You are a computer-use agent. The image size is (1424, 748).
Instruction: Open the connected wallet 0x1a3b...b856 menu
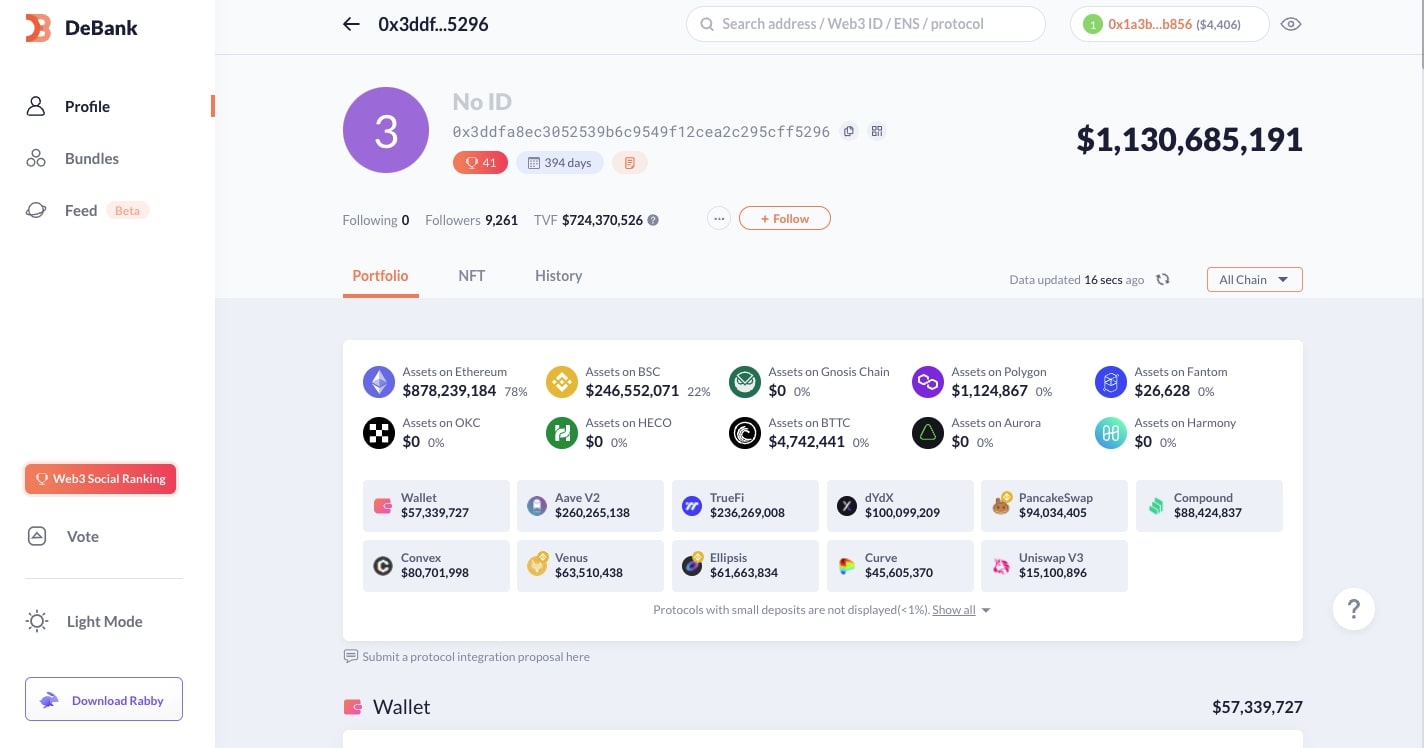(1169, 24)
